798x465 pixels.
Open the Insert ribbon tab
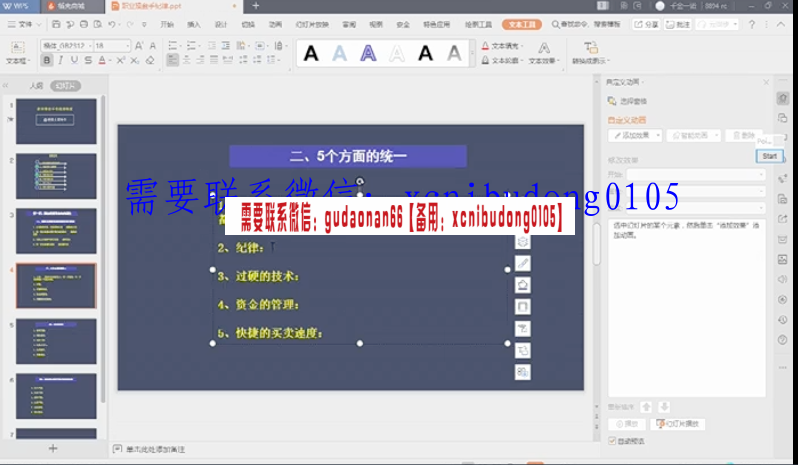(x=194, y=23)
